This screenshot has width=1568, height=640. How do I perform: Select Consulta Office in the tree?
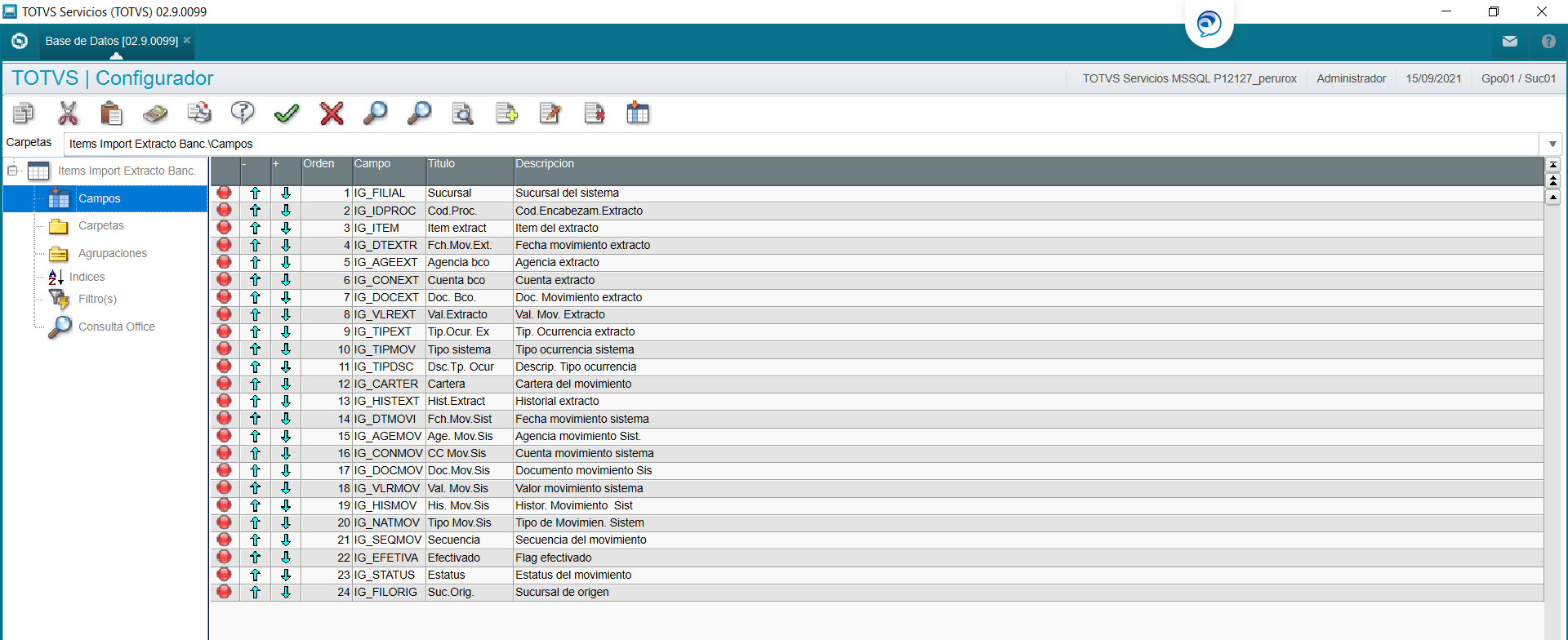[117, 327]
